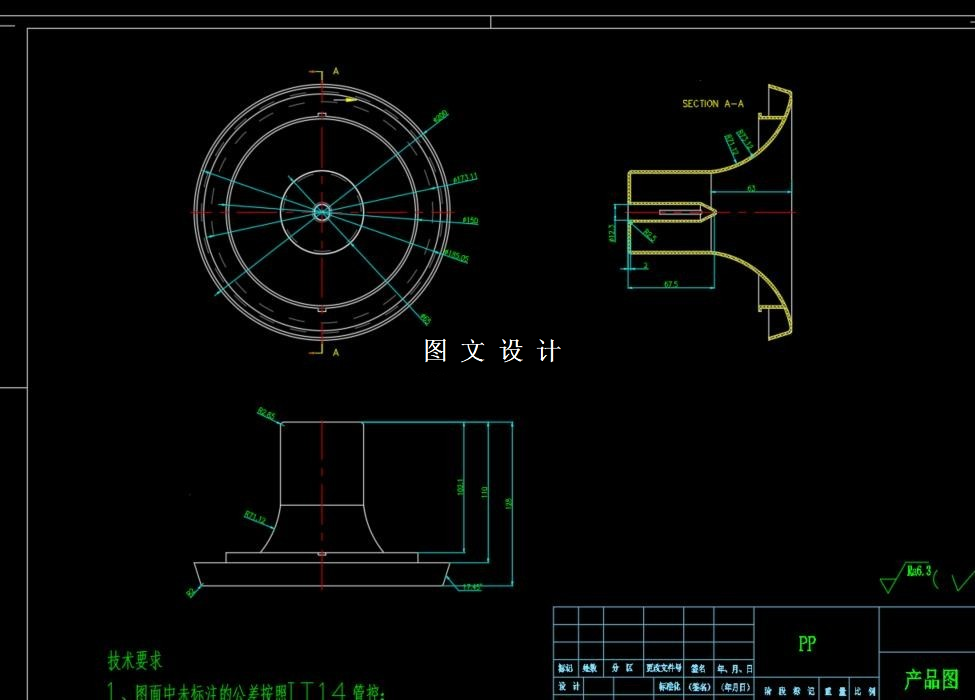
Task: Click the upper 'A' section line marker
Action: (336, 71)
